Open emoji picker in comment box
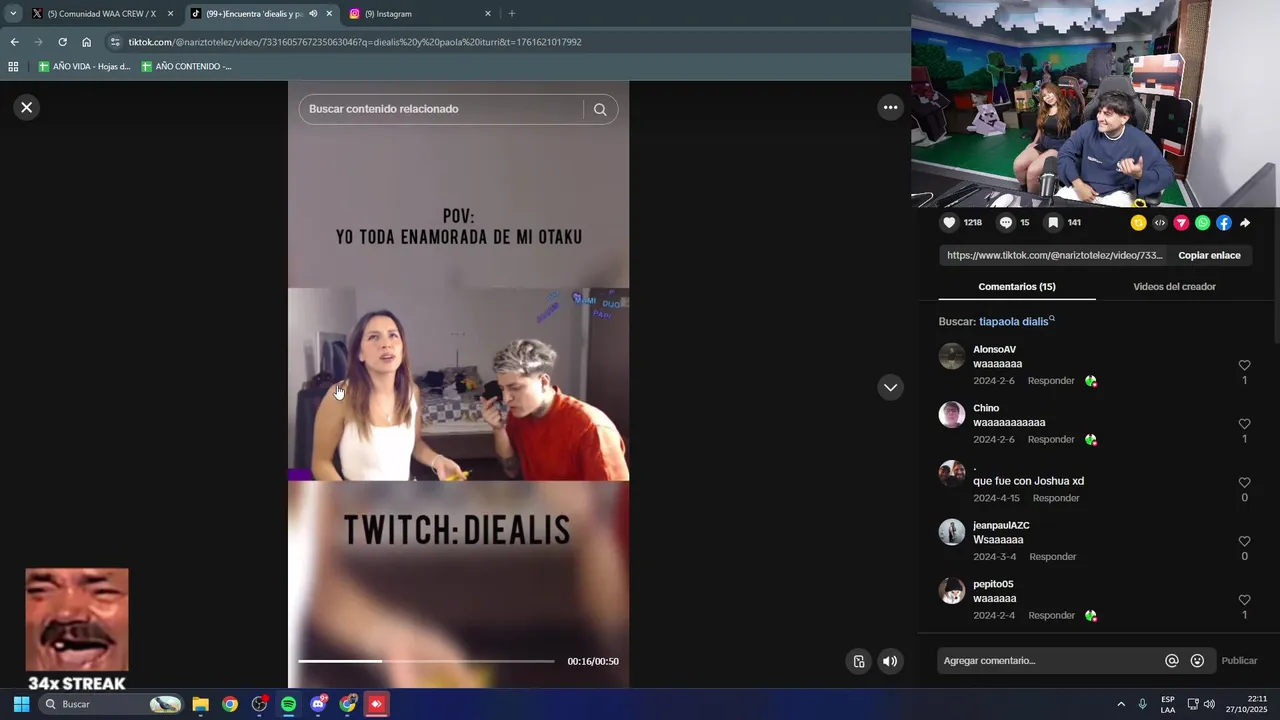The image size is (1280, 720). 1197,661
